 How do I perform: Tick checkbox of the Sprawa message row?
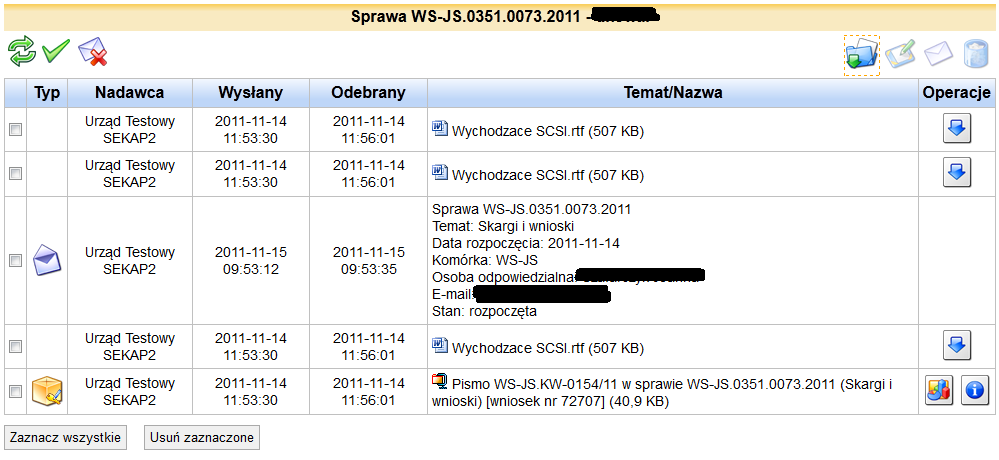(x=15, y=260)
